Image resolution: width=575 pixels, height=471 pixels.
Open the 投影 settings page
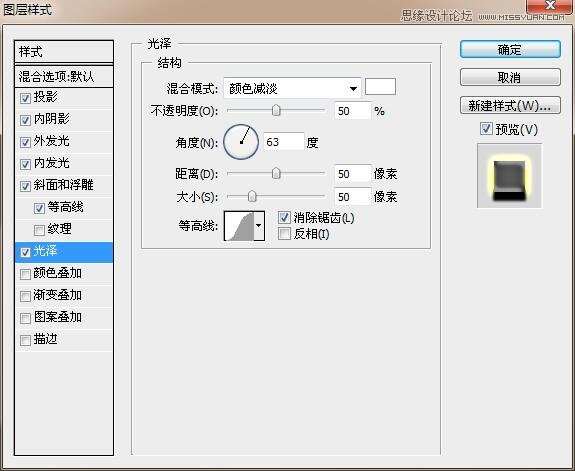(x=45, y=97)
